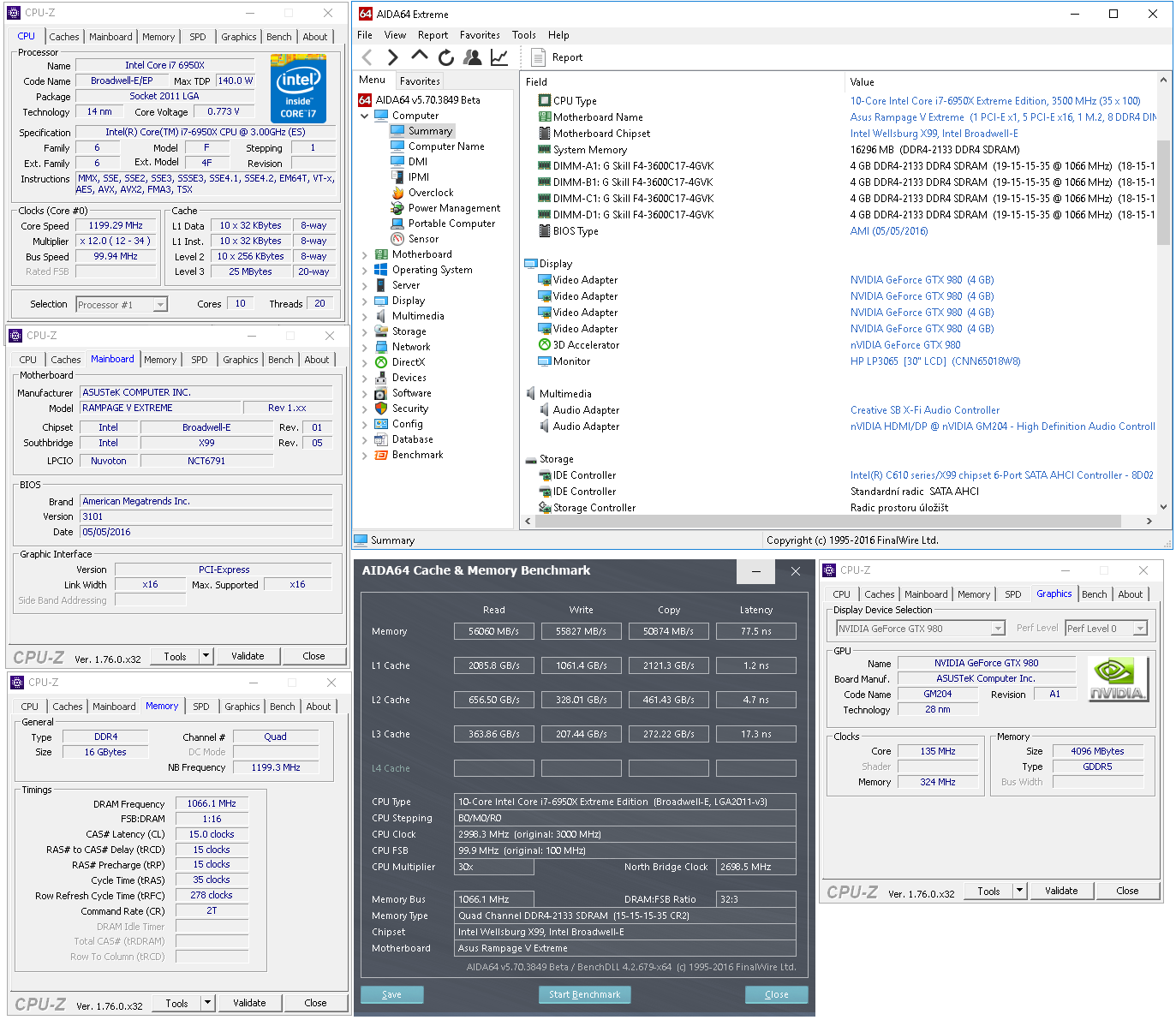This screenshot has width=1176, height=1020.
Task: Click AMI BIOS type link
Action: pyautogui.click(x=889, y=231)
